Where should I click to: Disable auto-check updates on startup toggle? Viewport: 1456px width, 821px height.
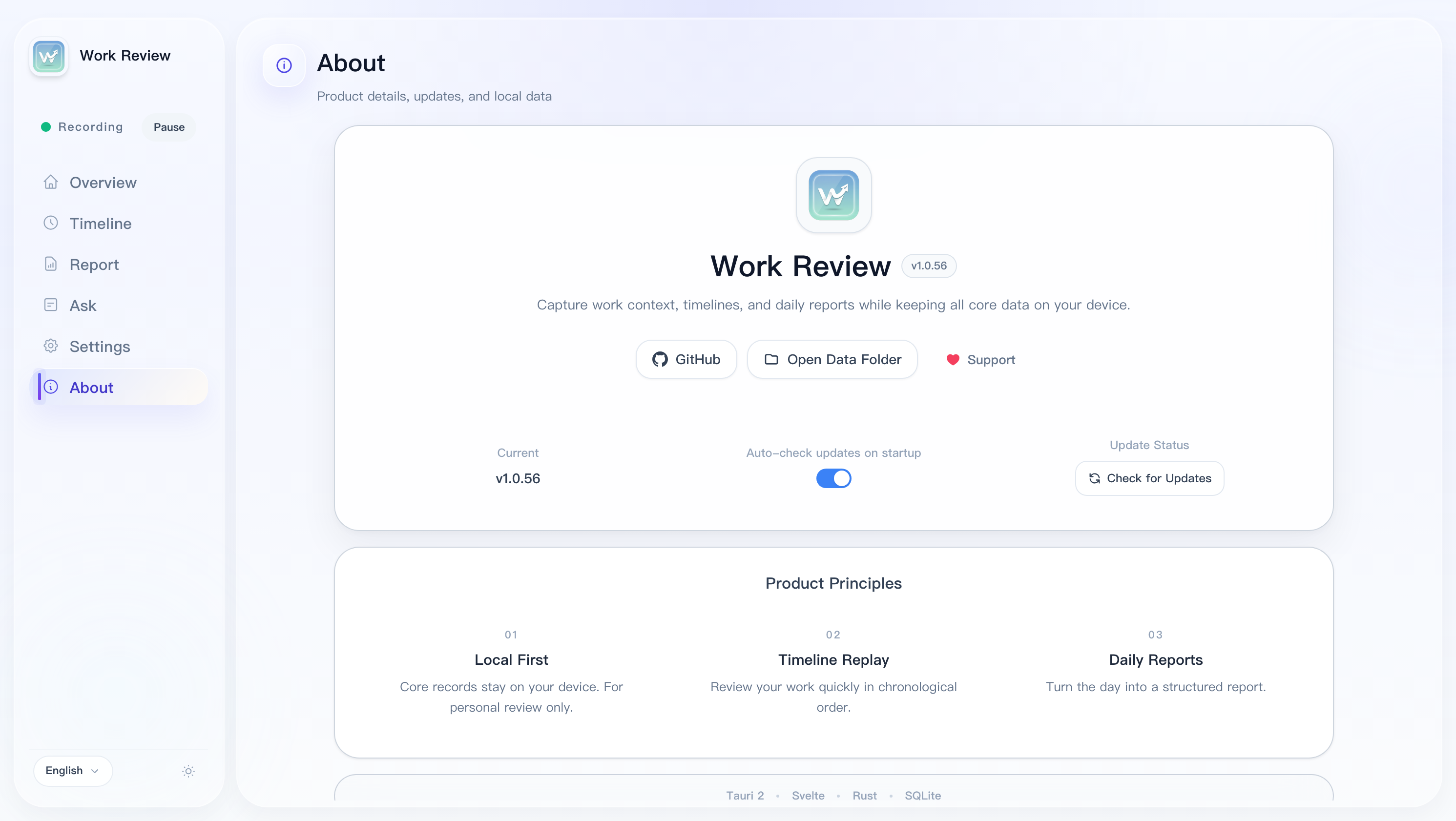tap(833, 478)
